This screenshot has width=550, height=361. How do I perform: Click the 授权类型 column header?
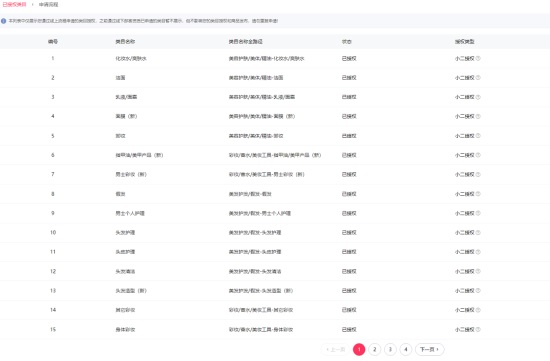coord(464,41)
